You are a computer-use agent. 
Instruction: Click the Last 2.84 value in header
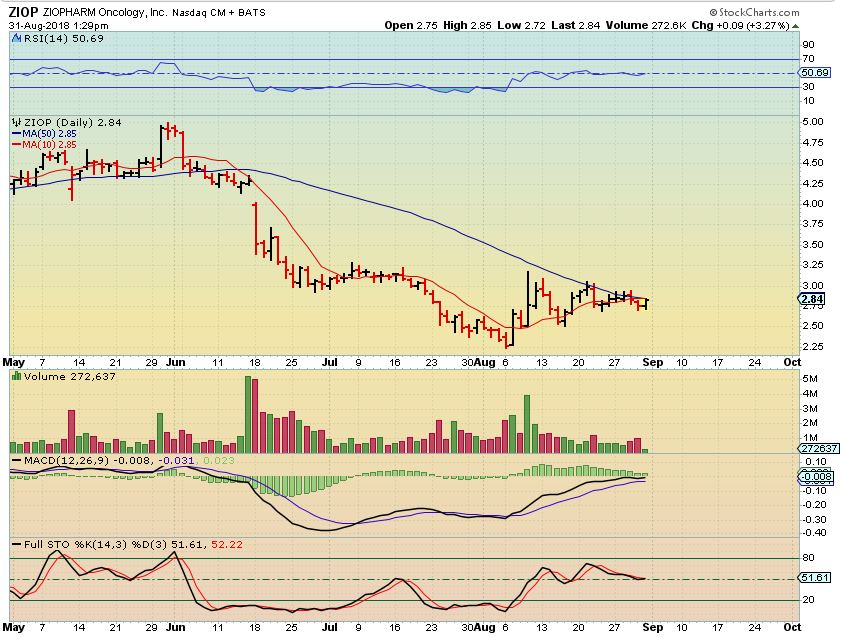pos(576,25)
